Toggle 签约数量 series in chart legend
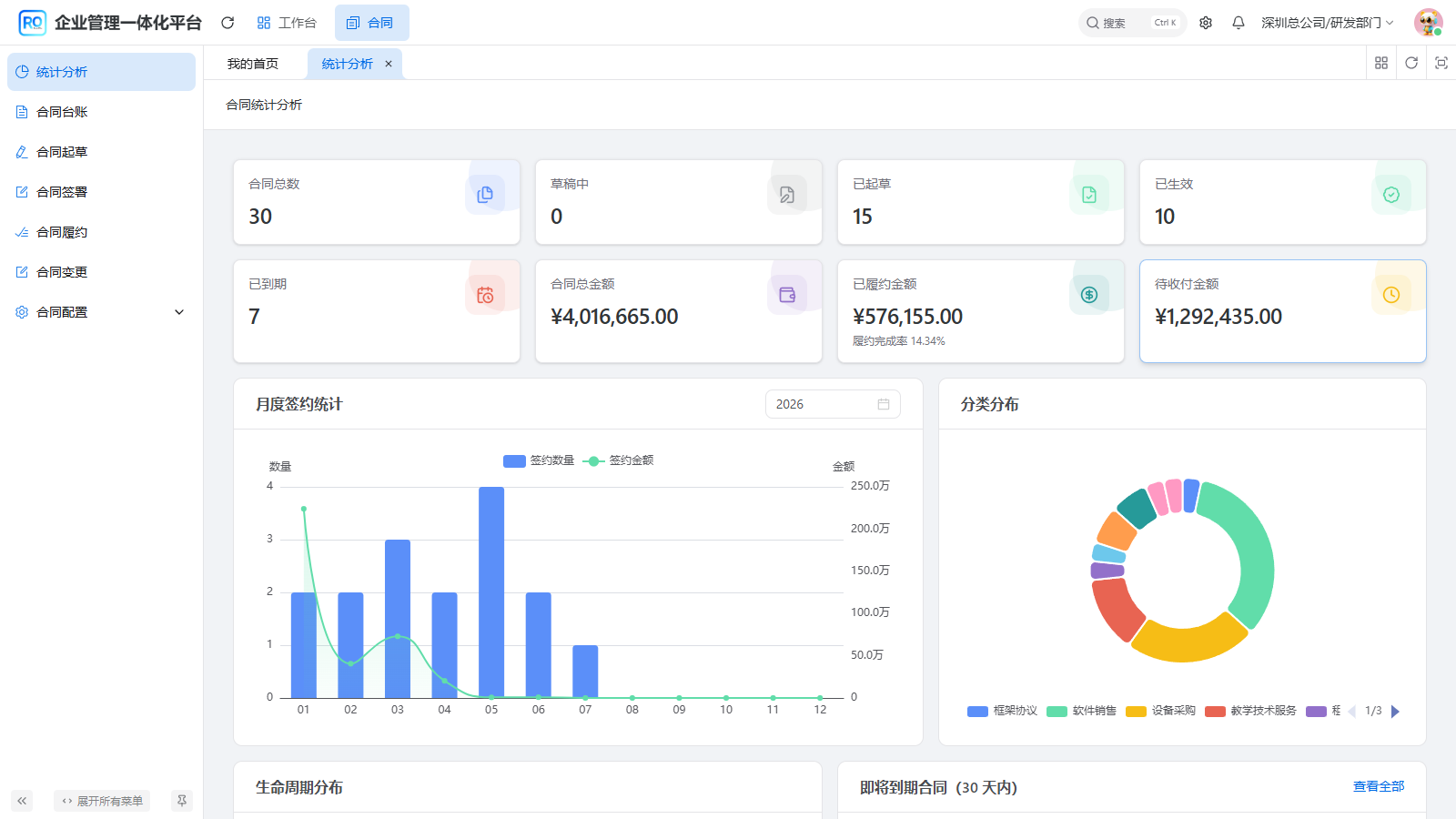Image resolution: width=1456 pixels, height=819 pixels. tap(539, 460)
